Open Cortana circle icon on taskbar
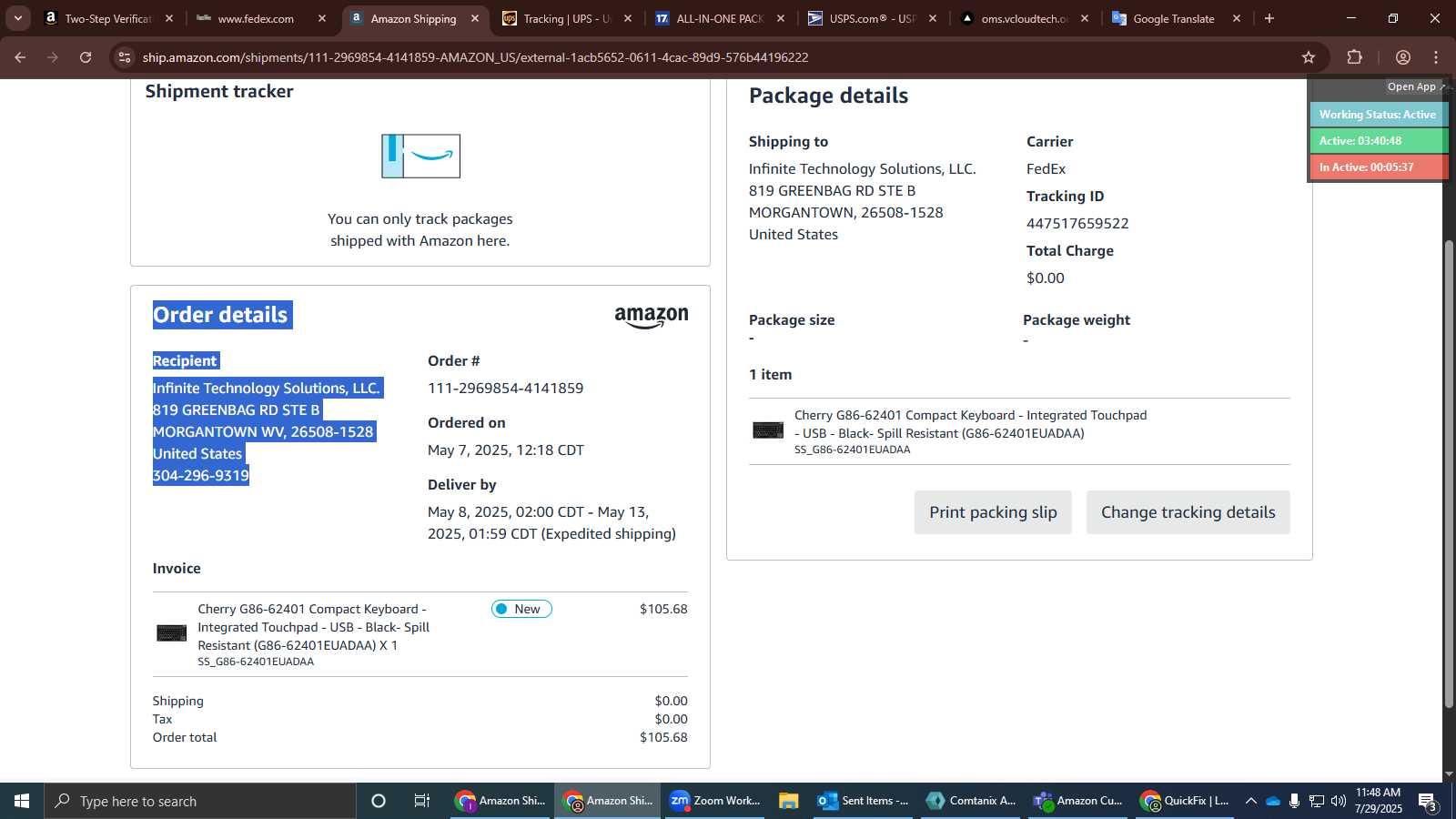1456x819 pixels. [379, 801]
